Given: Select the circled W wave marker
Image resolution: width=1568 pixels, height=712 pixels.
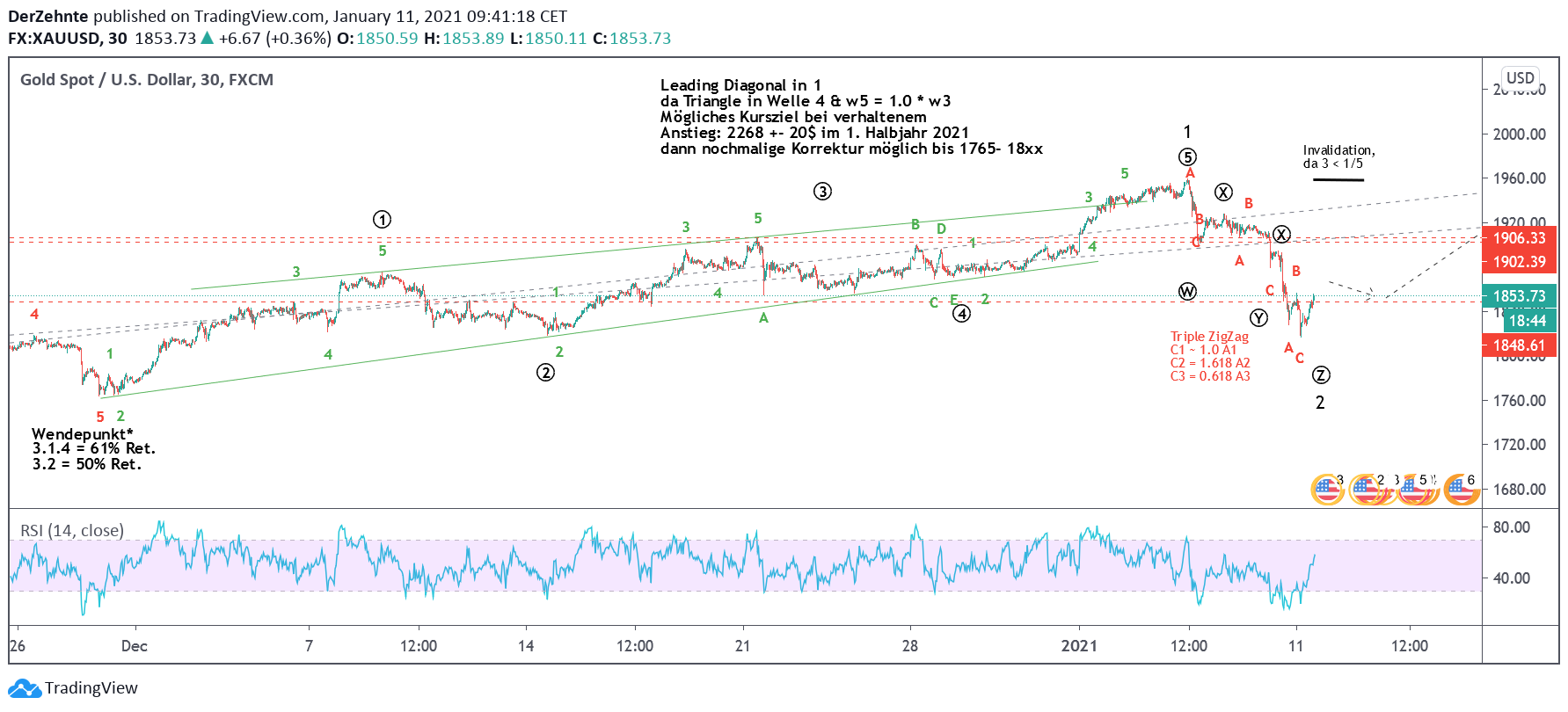Looking at the screenshot, I should pyautogui.click(x=1187, y=292).
